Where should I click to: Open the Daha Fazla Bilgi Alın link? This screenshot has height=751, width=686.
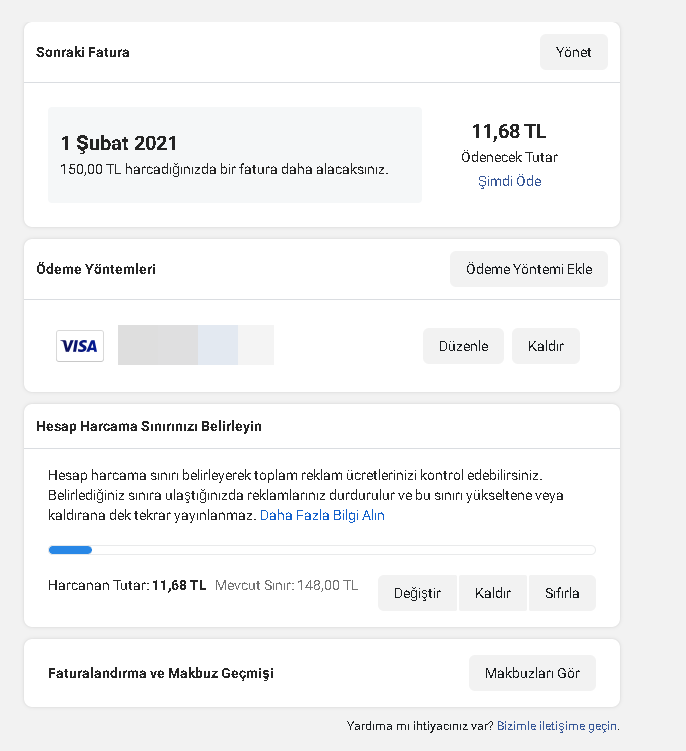[x=322, y=515]
